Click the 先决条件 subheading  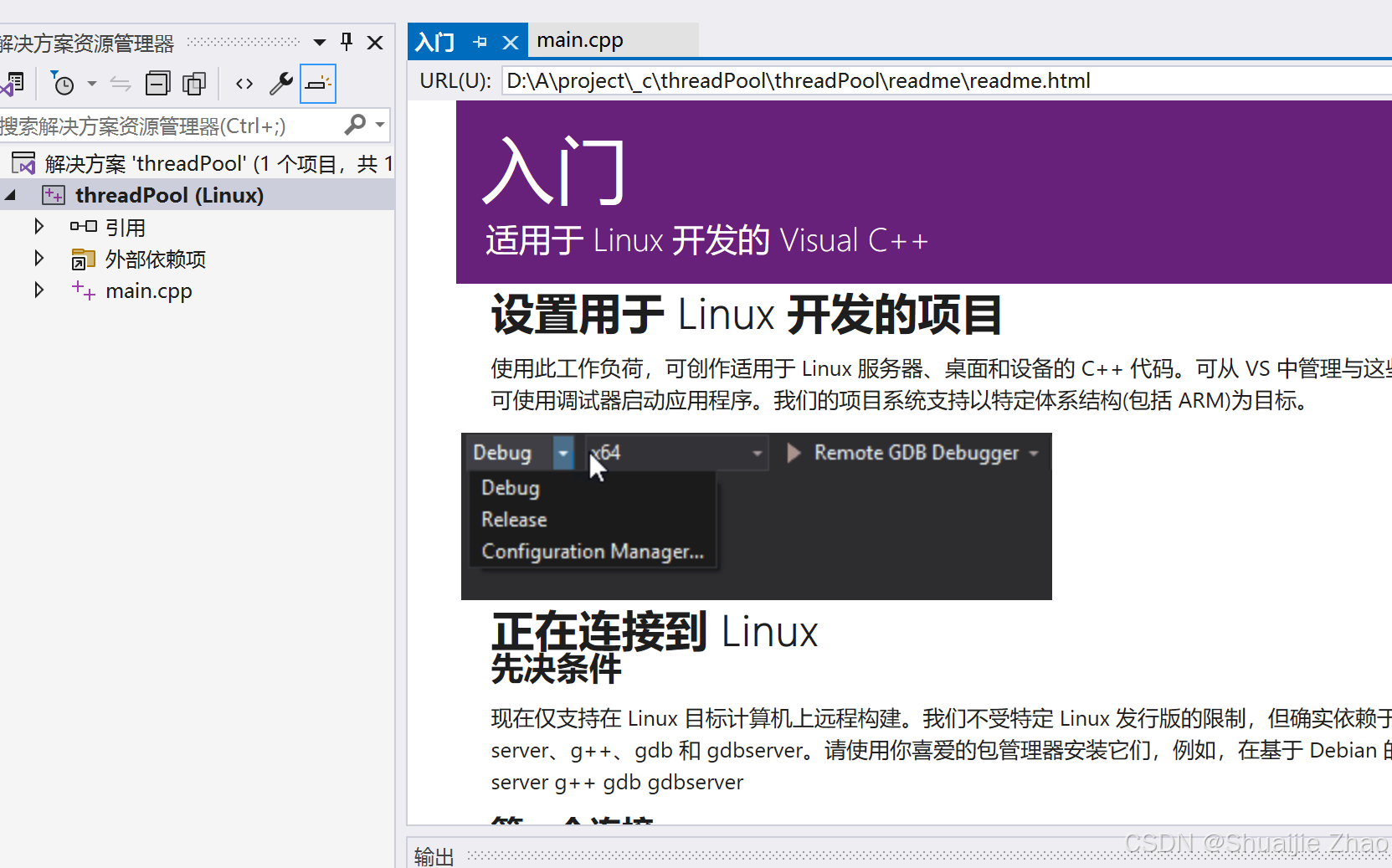pos(557,668)
